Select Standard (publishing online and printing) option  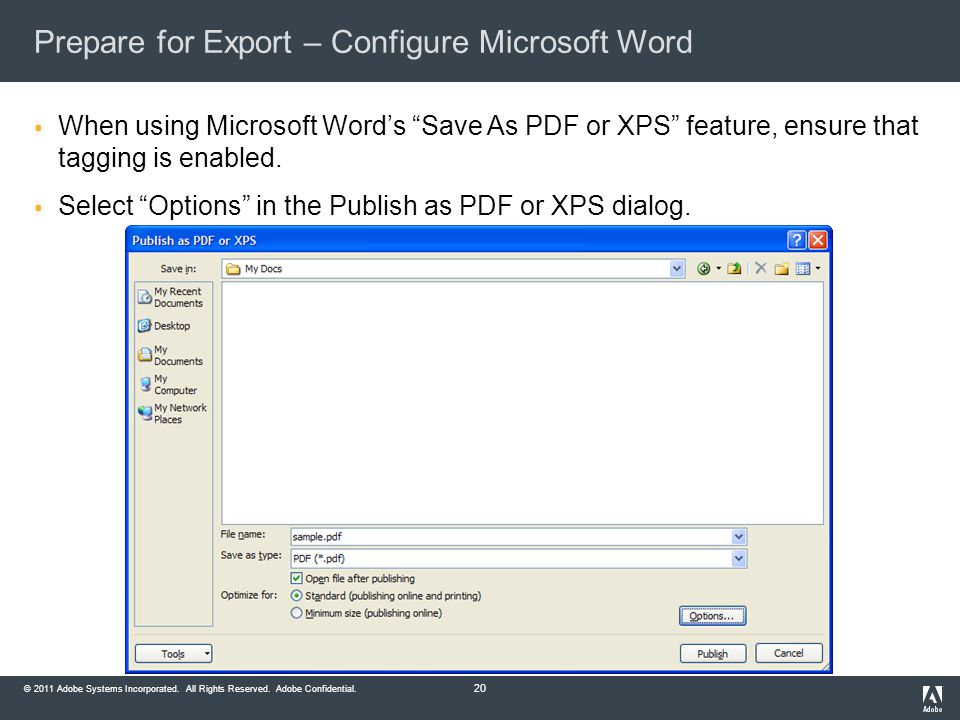tap(296, 596)
